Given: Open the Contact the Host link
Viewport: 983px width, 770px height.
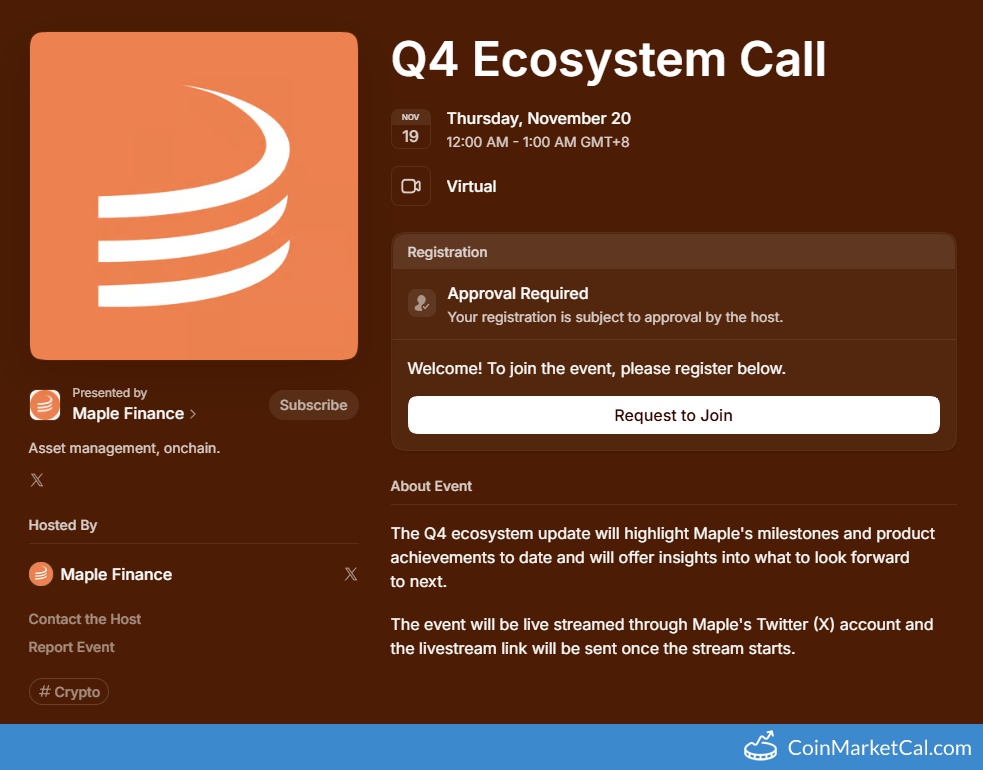Looking at the screenshot, I should tap(84, 619).
